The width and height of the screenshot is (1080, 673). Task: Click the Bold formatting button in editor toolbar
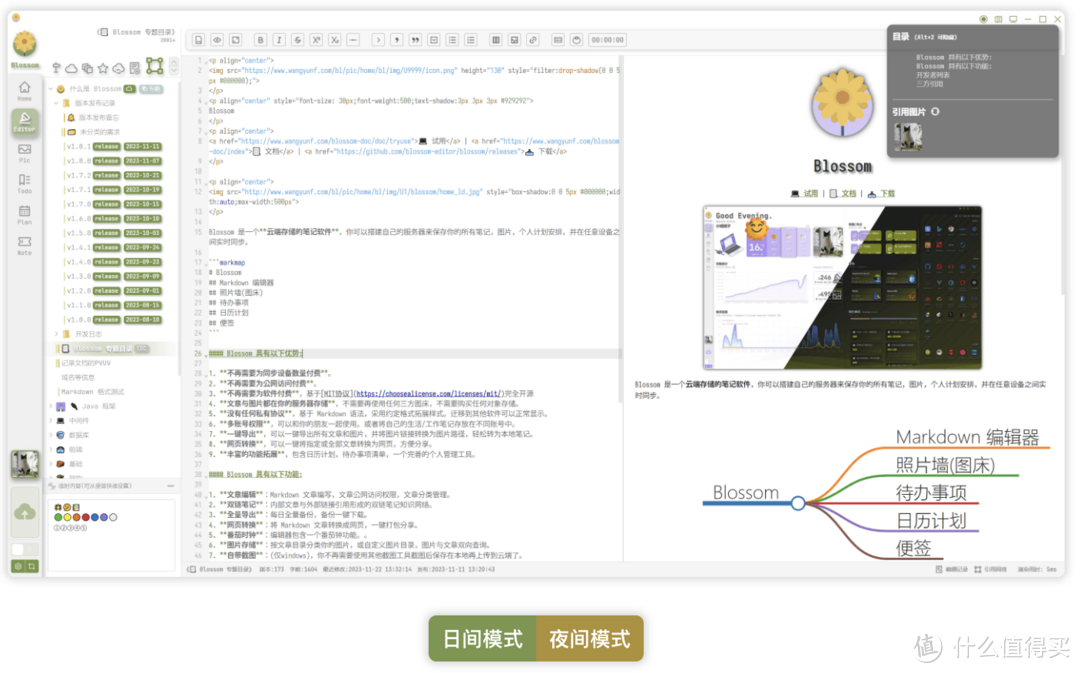click(x=261, y=40)
